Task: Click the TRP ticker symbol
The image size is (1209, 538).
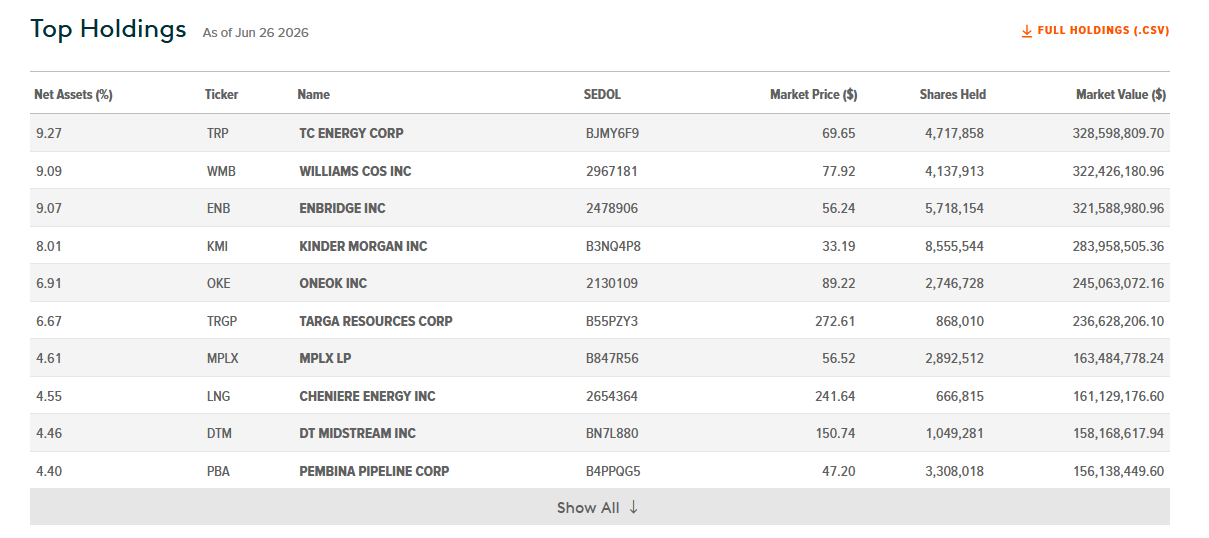Action: click(218, 133)
